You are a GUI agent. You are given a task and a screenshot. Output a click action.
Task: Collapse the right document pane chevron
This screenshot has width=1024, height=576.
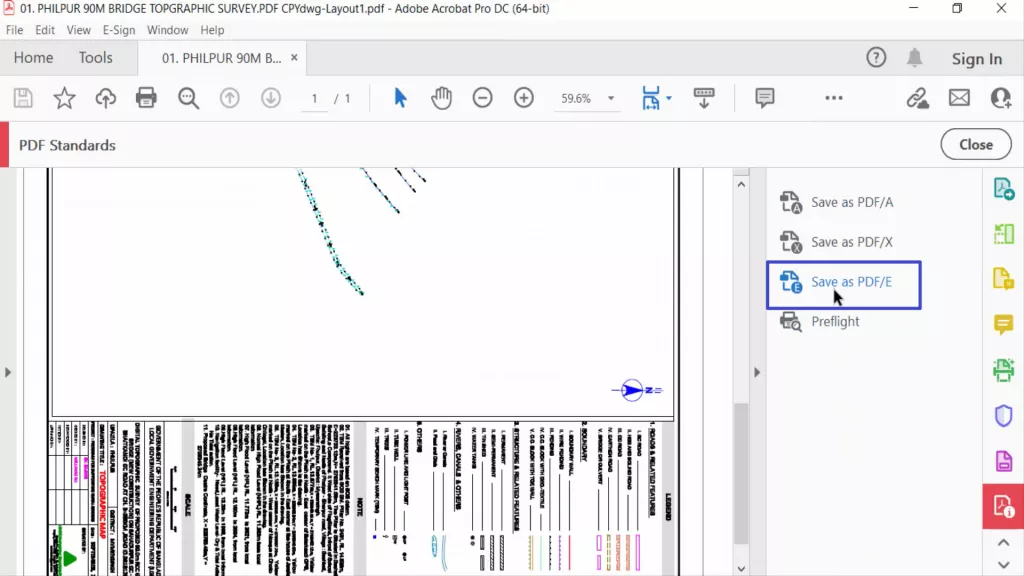[757, 371]
